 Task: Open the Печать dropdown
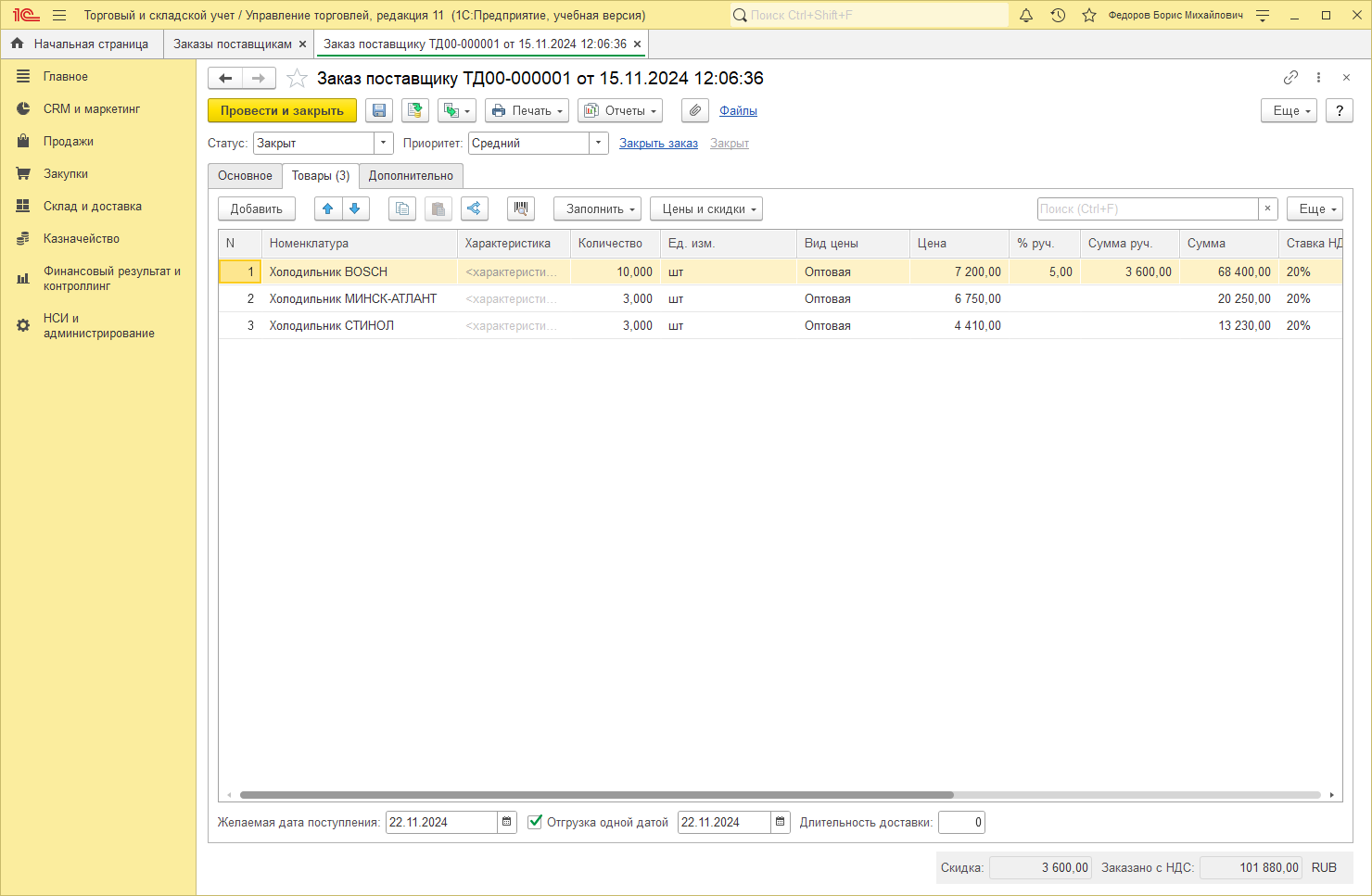point(527,110)
